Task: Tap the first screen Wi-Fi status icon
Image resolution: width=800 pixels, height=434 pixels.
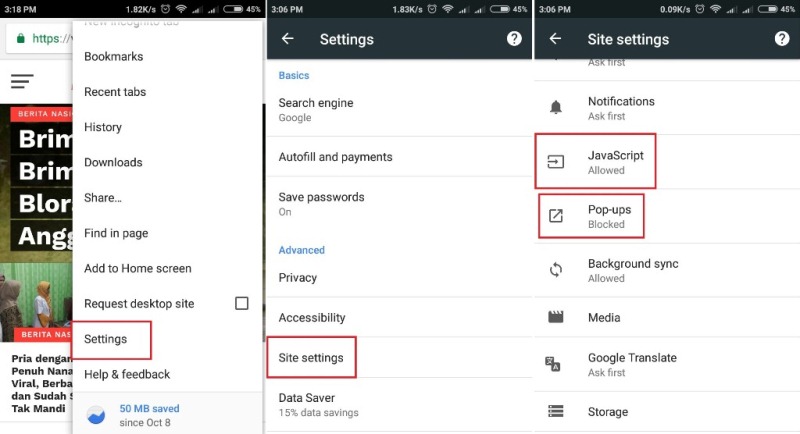Action: (181, 9)
